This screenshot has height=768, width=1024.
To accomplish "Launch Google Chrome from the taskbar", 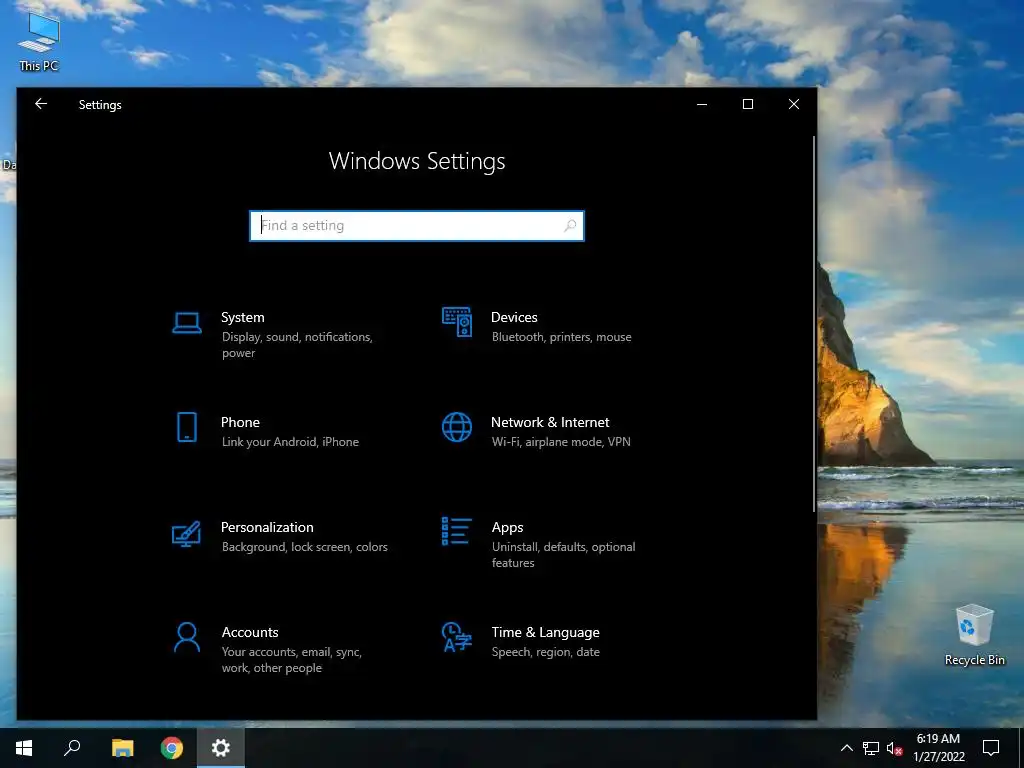I will 172,748.
